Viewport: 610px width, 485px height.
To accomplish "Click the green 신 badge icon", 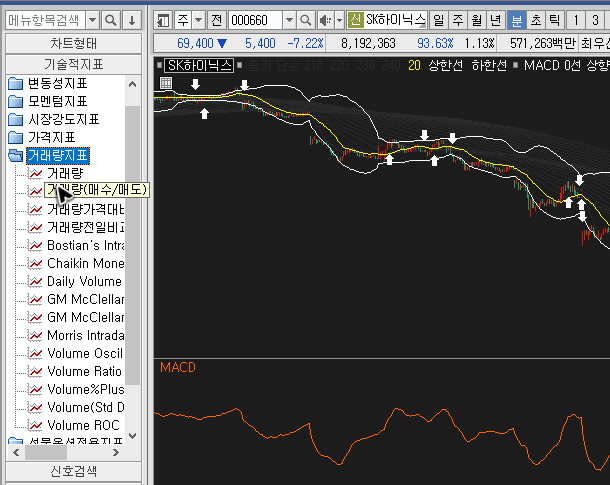I will [355, 19].
